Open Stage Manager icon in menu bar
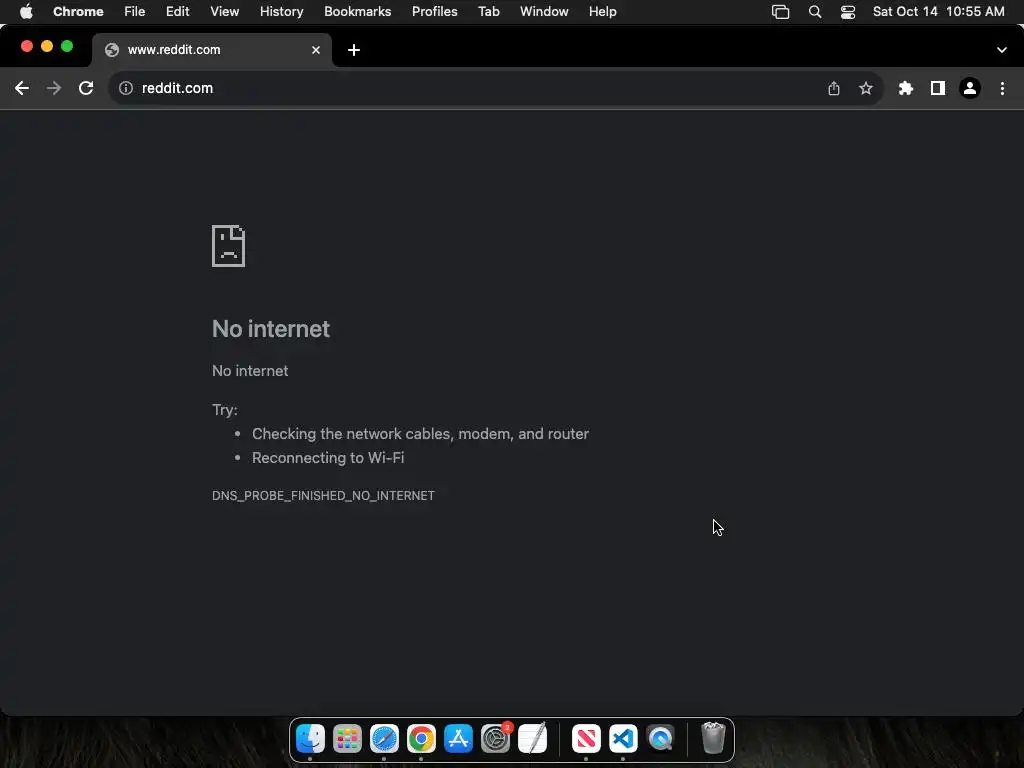 tap(780, 11)
